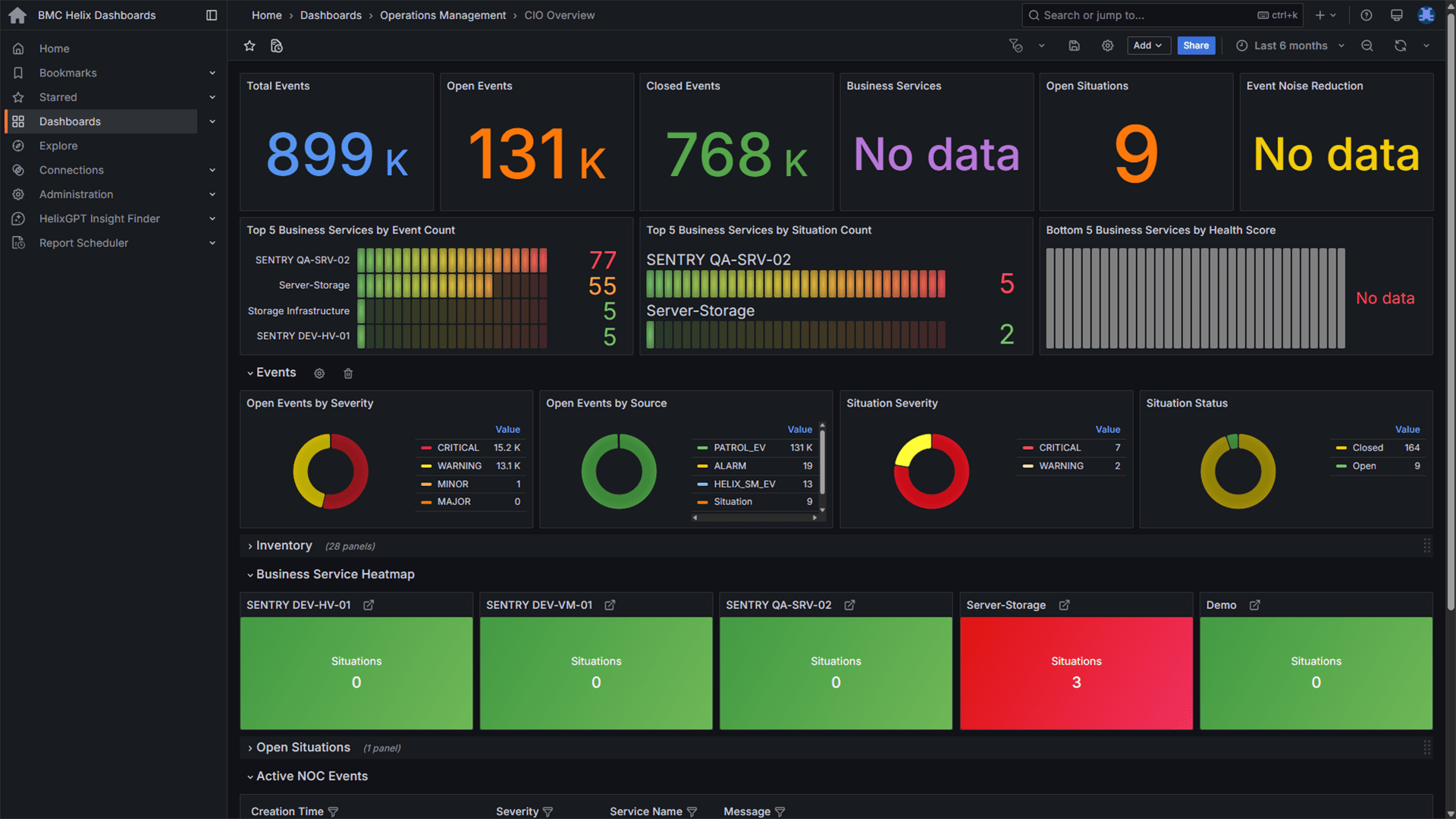Open Server-Storage heatmap external link icon
This screenshot has width=1456, height=819.
pos(1064,605)
